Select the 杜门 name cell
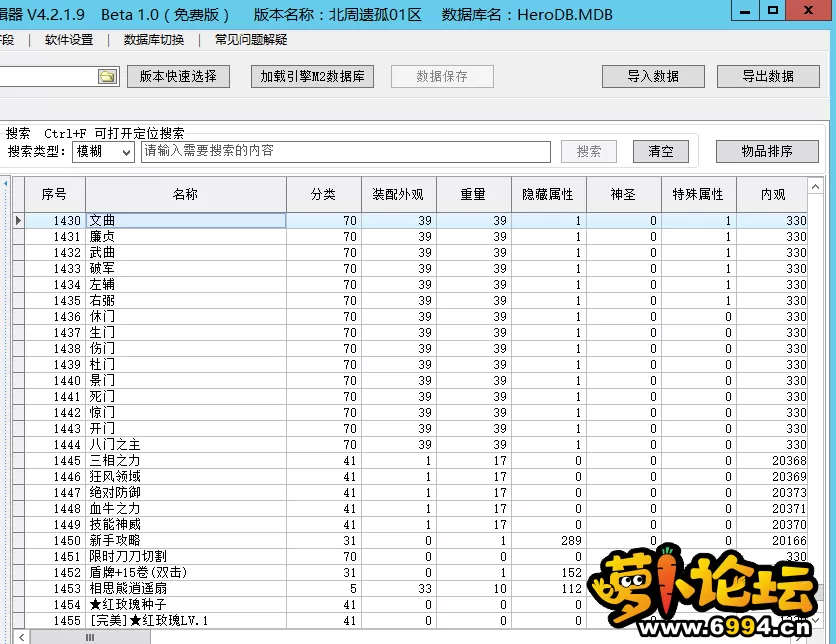This screenshot has width=836, height=644. tap(186, 364)
